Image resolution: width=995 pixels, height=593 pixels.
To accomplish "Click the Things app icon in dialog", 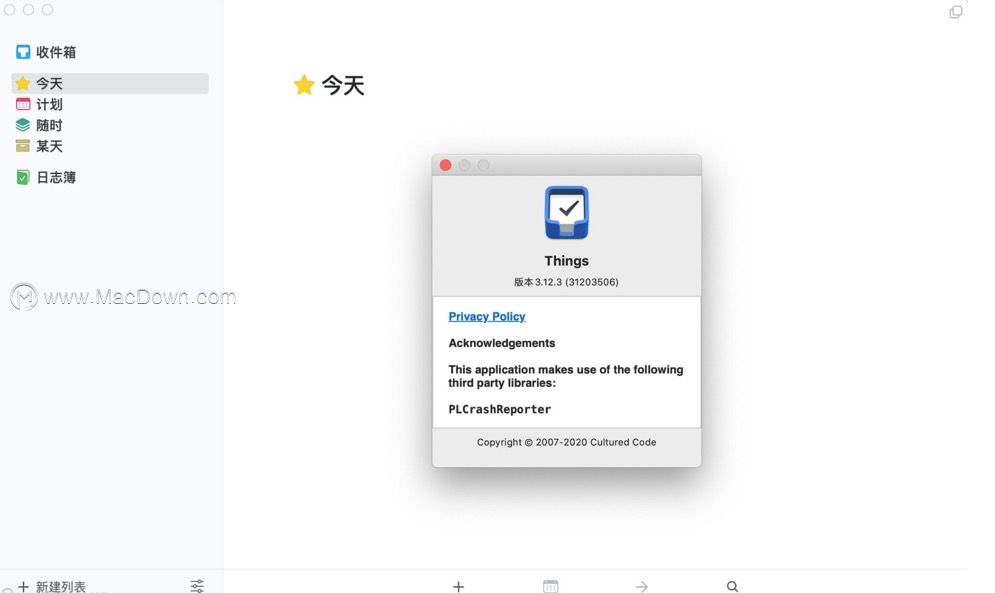I will 567,213.
